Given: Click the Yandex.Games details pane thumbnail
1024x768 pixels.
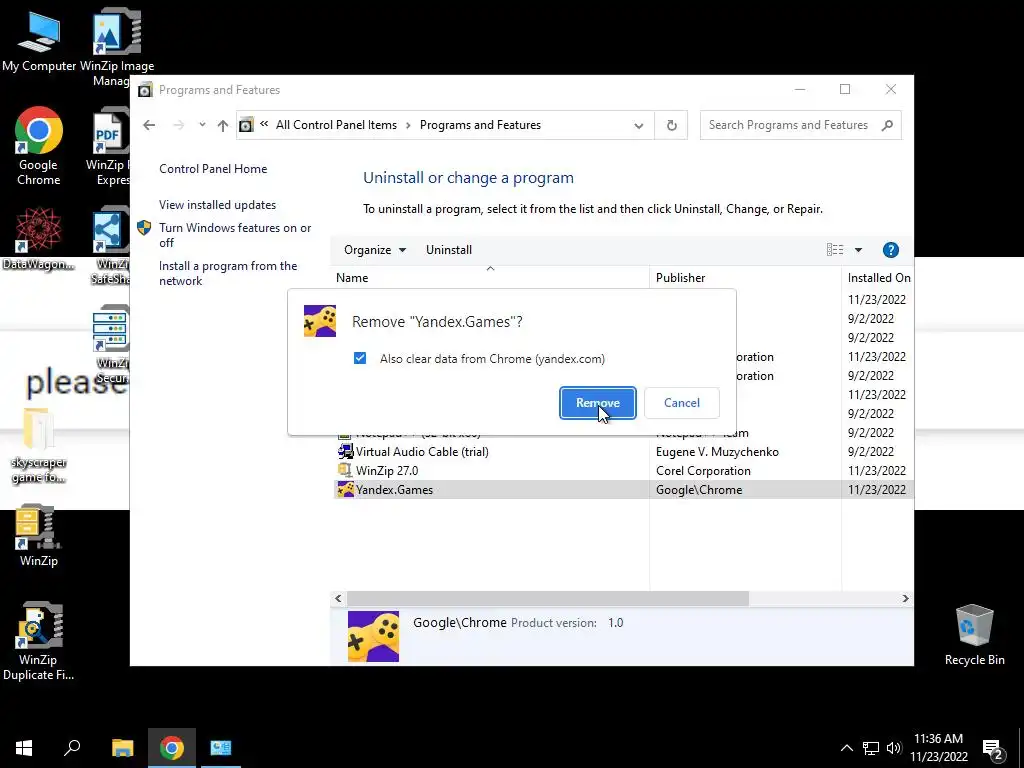Looking at the screenshot, I should pyautogui.click(x=373, y=637).
